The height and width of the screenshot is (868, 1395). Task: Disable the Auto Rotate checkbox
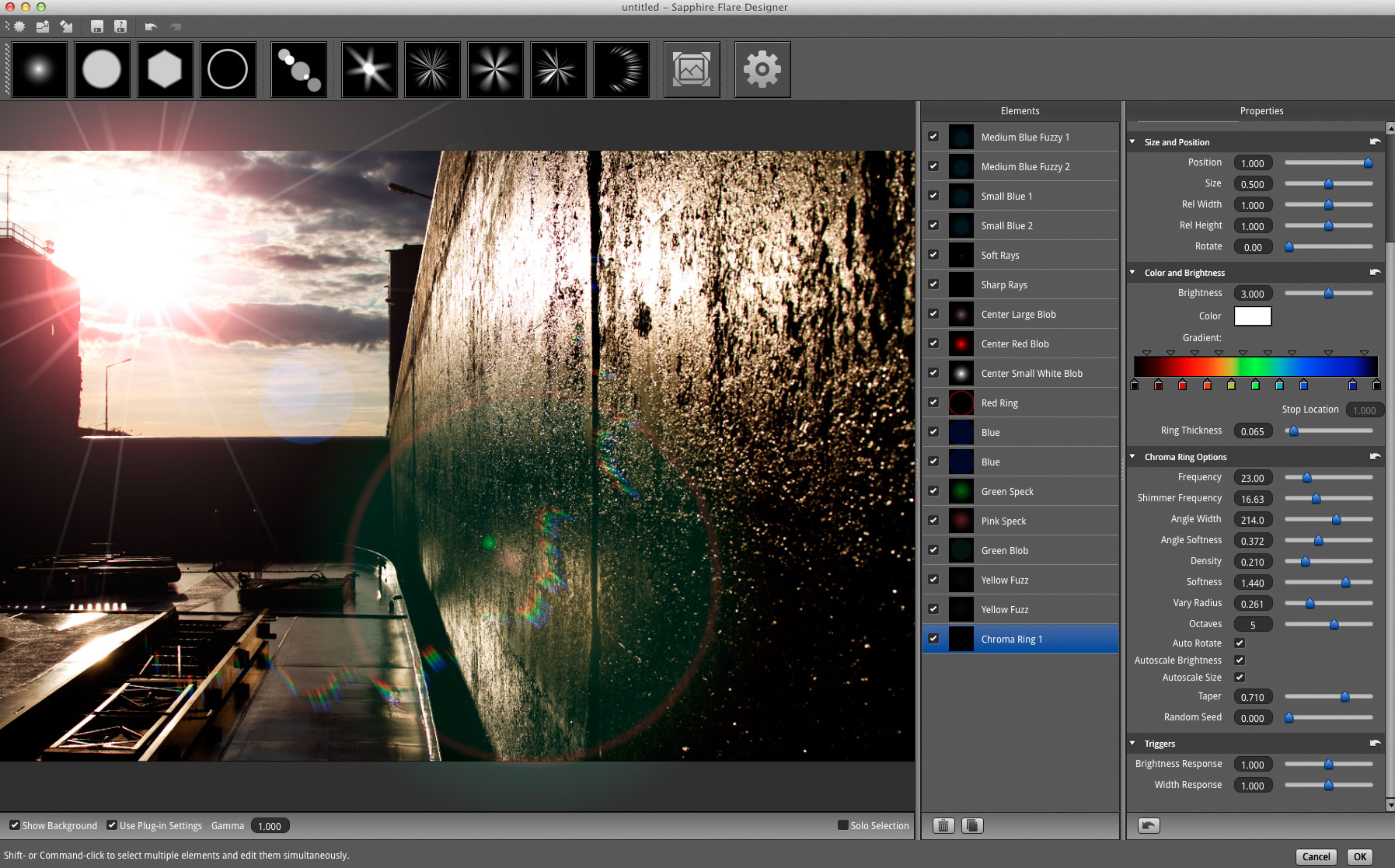(1240, 643)
